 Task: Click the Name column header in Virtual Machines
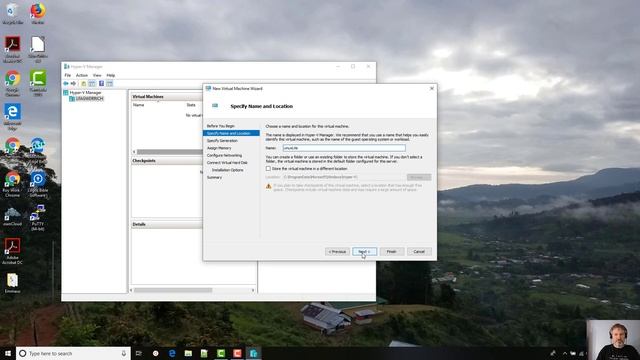139,105
